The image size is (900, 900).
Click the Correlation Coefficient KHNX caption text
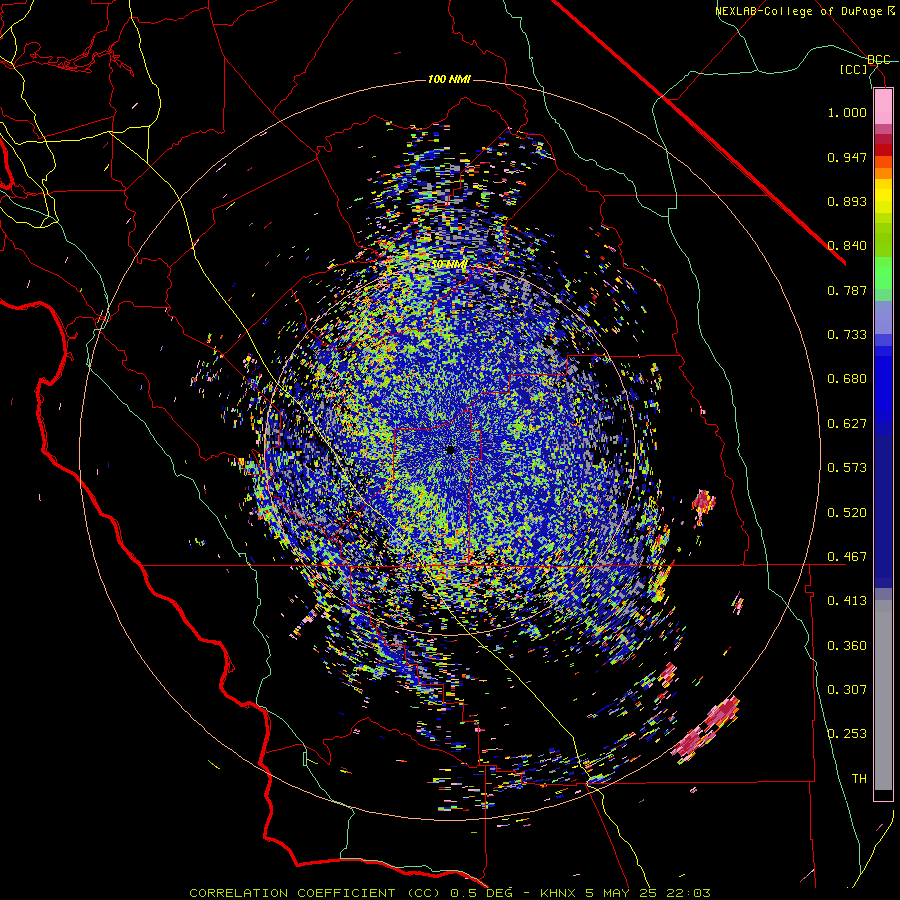[449, 893]
